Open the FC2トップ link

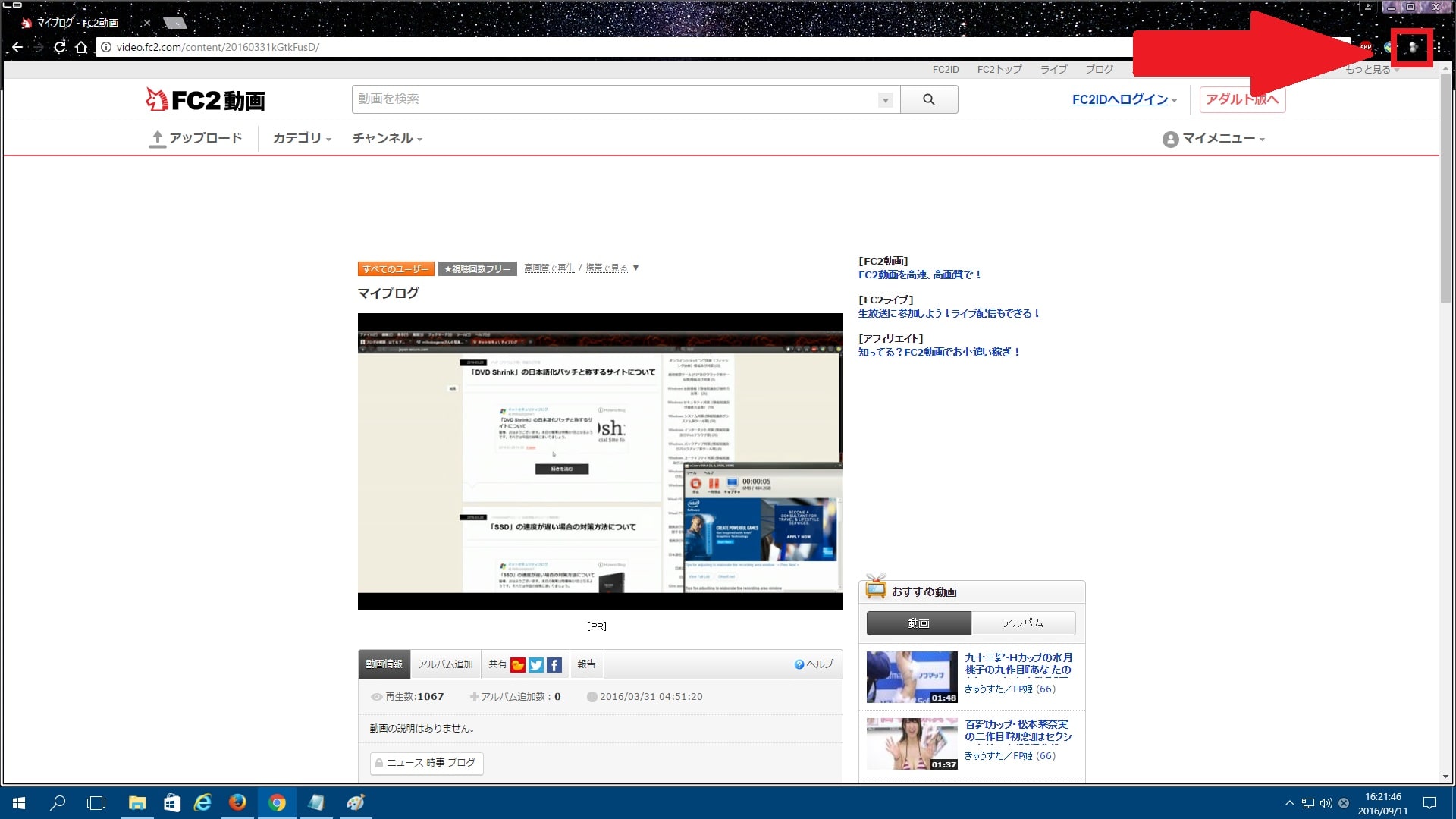pos(999,70)
